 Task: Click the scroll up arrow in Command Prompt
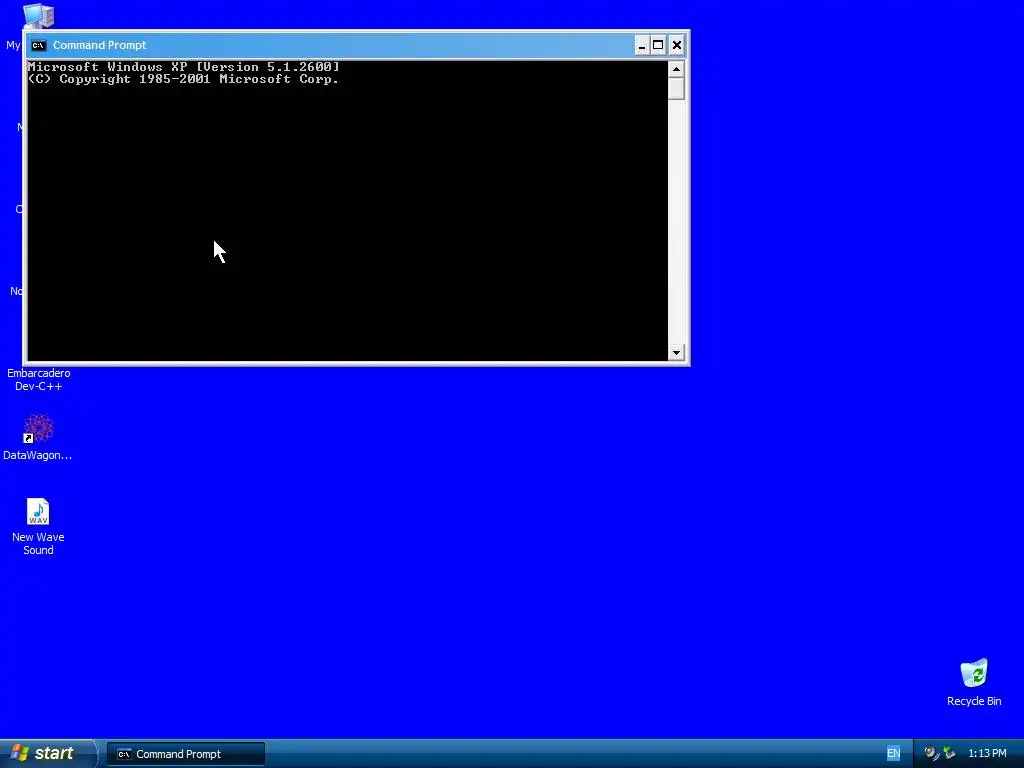[676, 69]
